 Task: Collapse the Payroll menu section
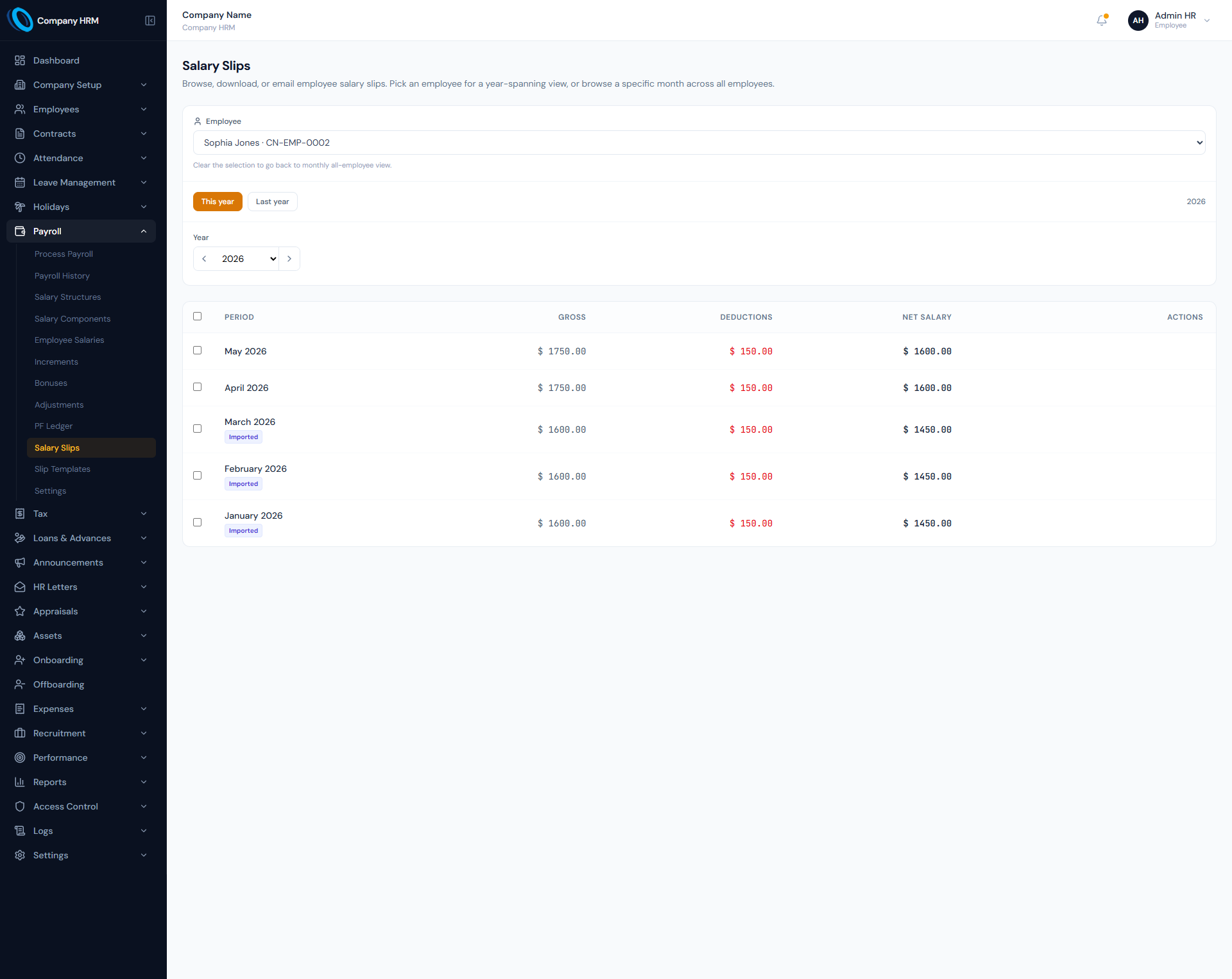click(81, 231)
